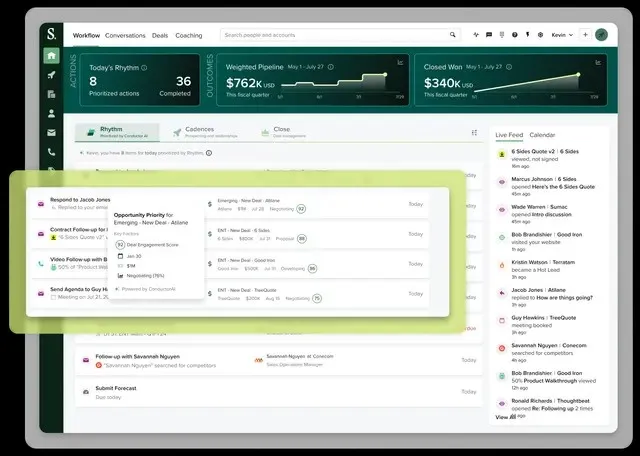Open the Conversations tab
This screenshot has width=640, height=456.
tap(125, 36)
